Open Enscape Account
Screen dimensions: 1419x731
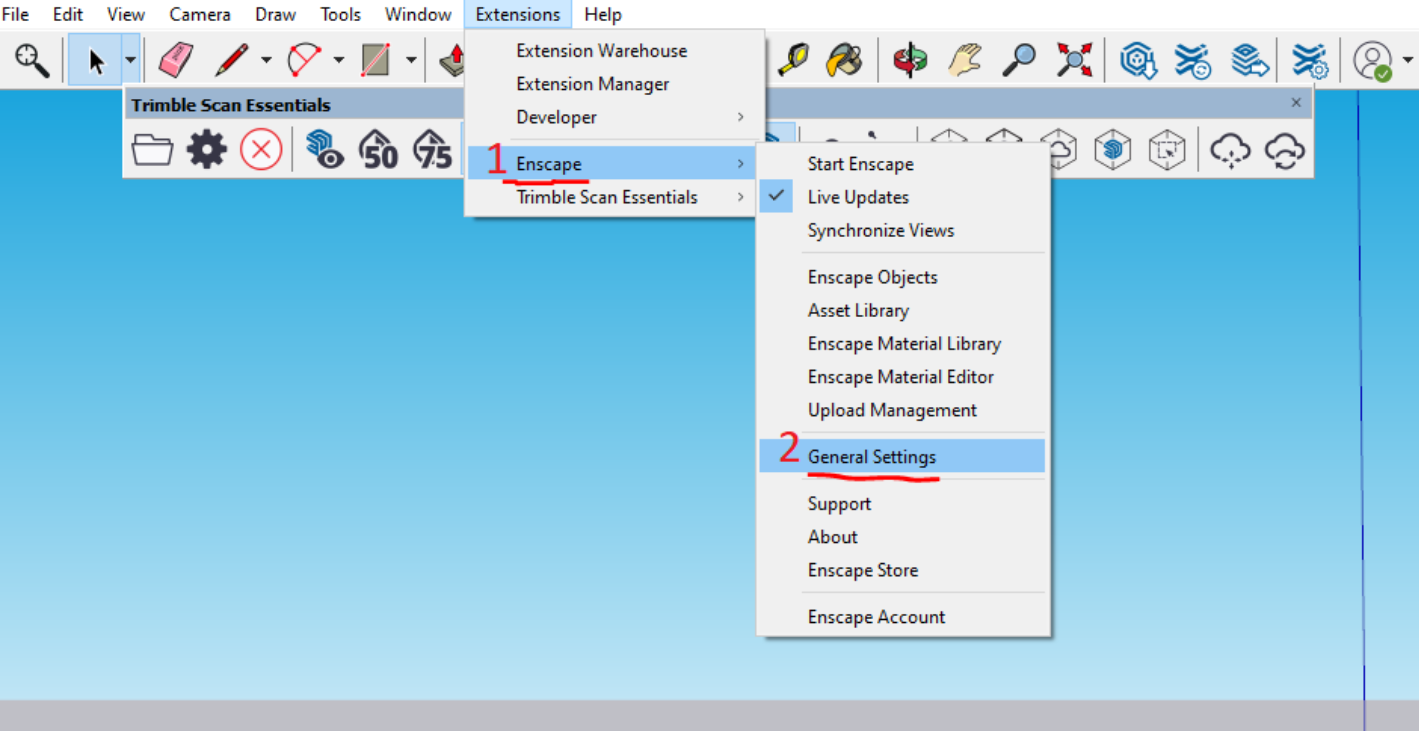(x=900, y=617)
